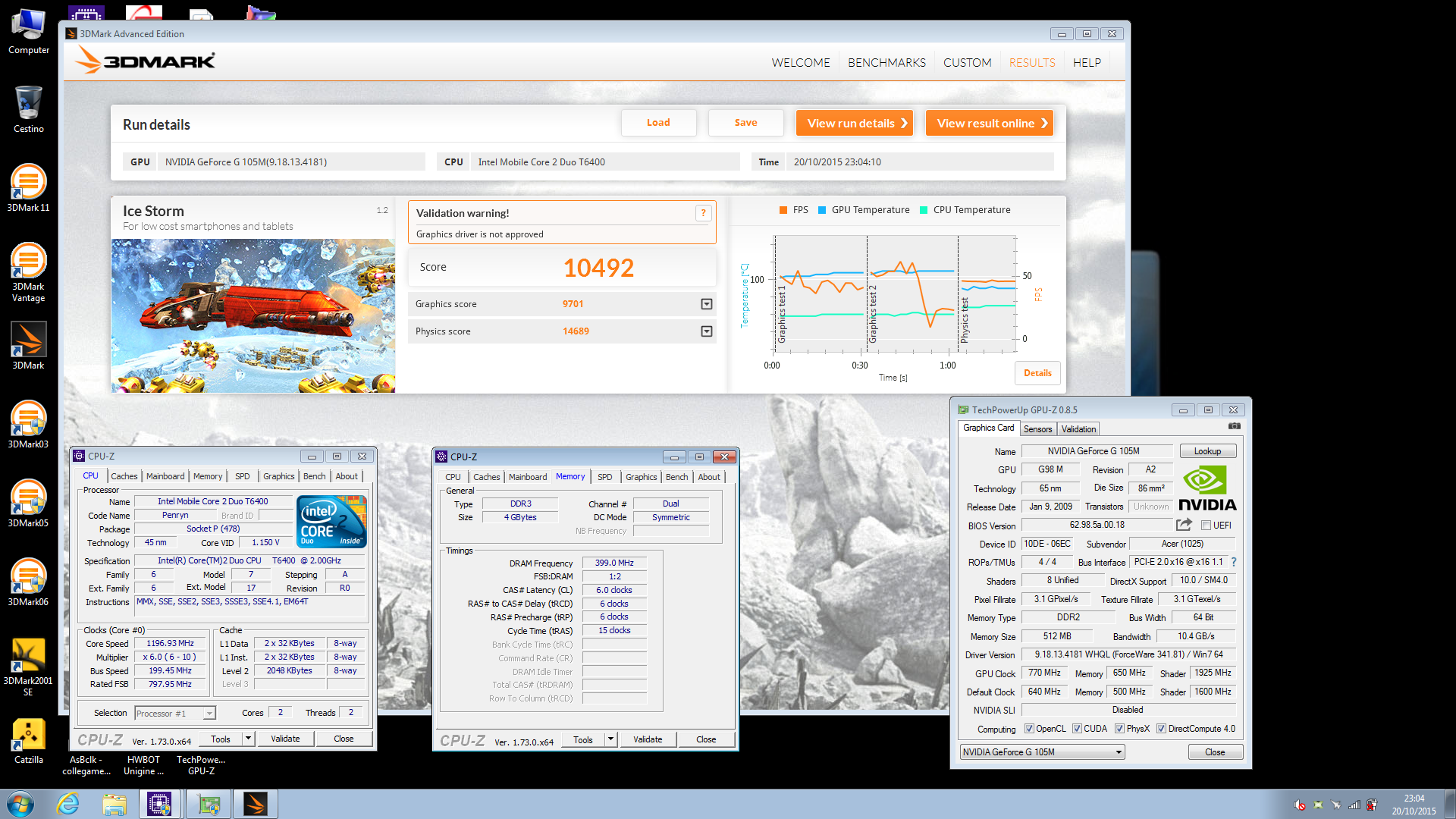Launch the 3DMark Vantage desktop shortcut
1456x819 pixels.
(x=29, y=271)
